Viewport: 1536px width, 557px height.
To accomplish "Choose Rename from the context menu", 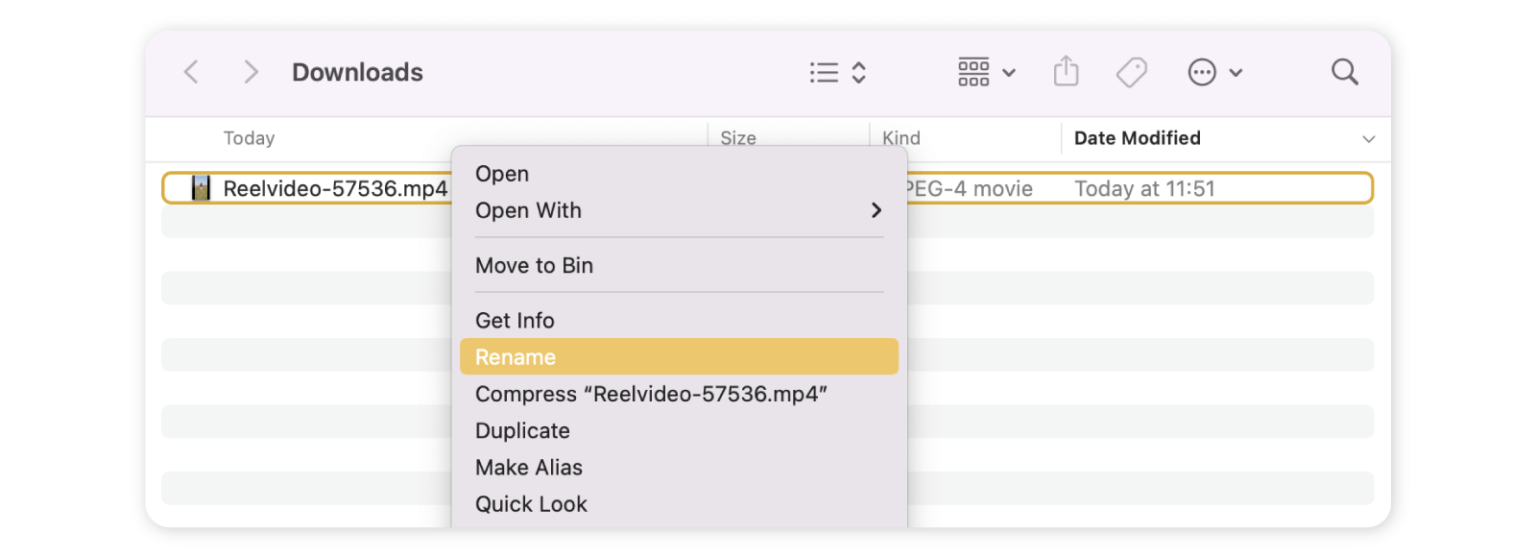I will coord(515,357).
